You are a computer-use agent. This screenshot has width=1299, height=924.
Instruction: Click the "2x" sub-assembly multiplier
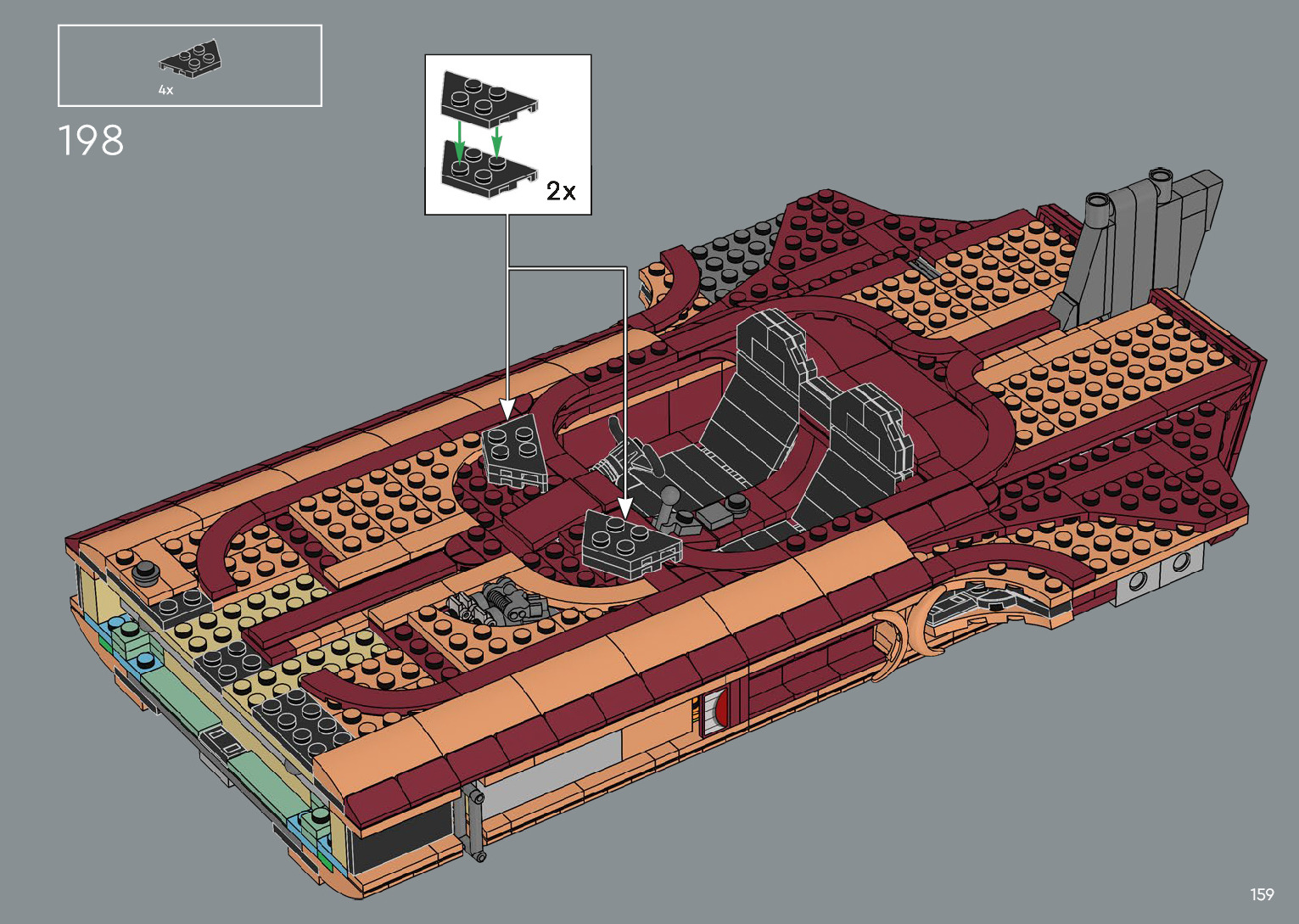[x=561, y=191]
